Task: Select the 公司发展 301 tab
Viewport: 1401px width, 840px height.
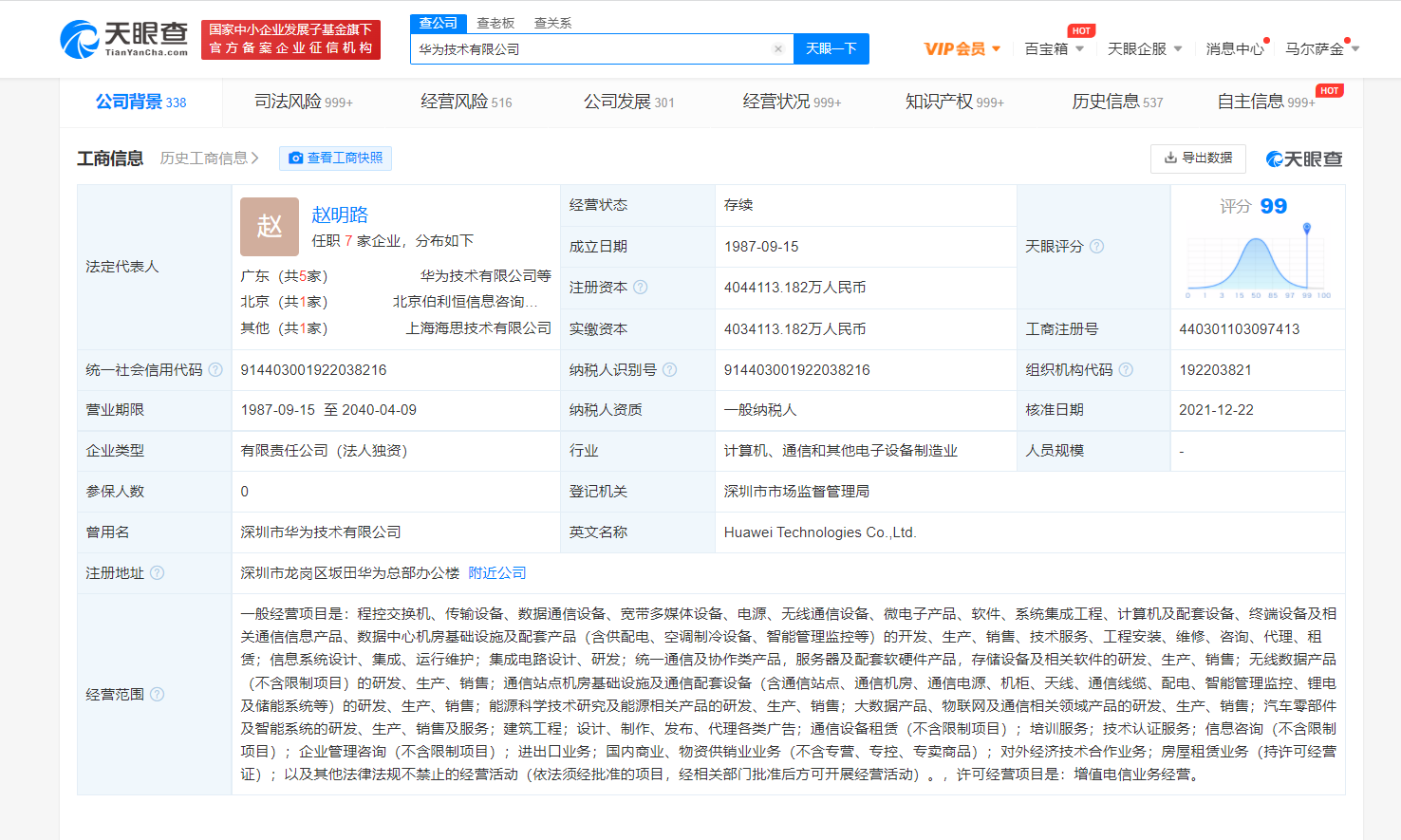Action: 628,102
